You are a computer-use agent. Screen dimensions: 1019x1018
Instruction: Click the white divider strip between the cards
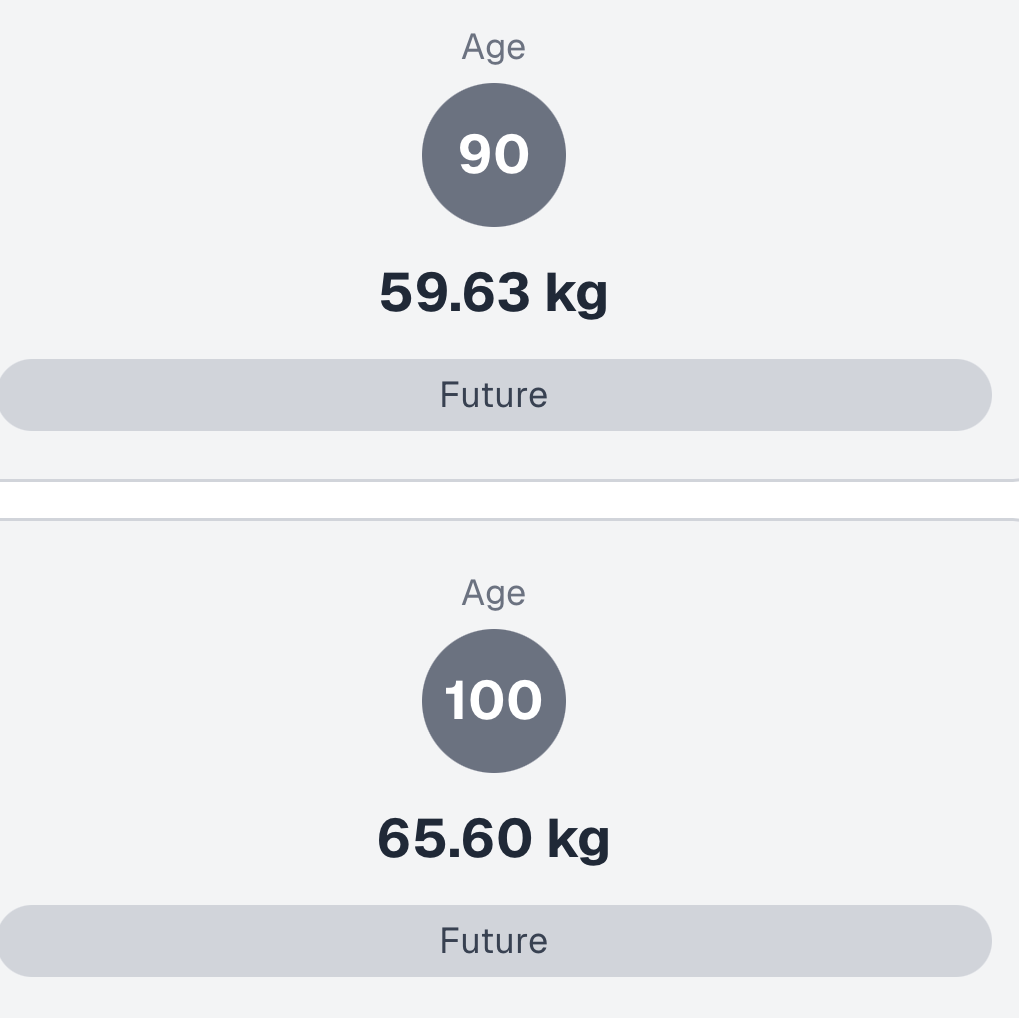(509, 500)
